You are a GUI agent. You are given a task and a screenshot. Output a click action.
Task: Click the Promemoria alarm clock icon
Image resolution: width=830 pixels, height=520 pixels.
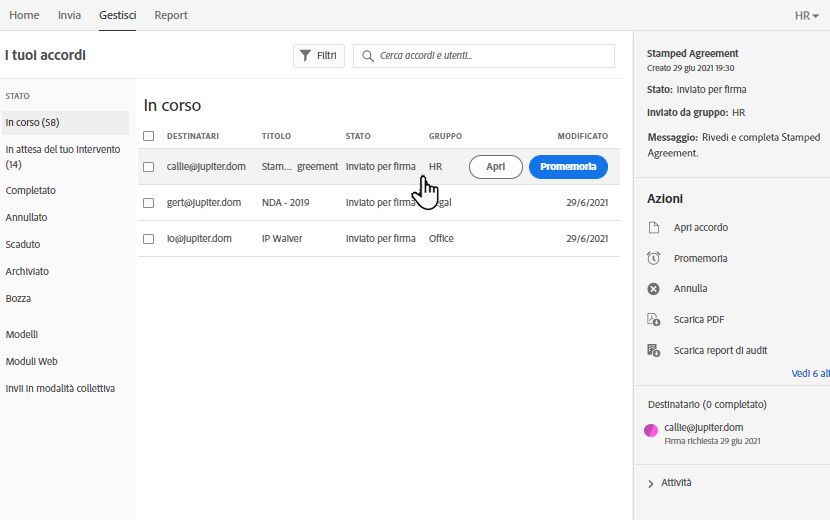[x=654, y=258]
